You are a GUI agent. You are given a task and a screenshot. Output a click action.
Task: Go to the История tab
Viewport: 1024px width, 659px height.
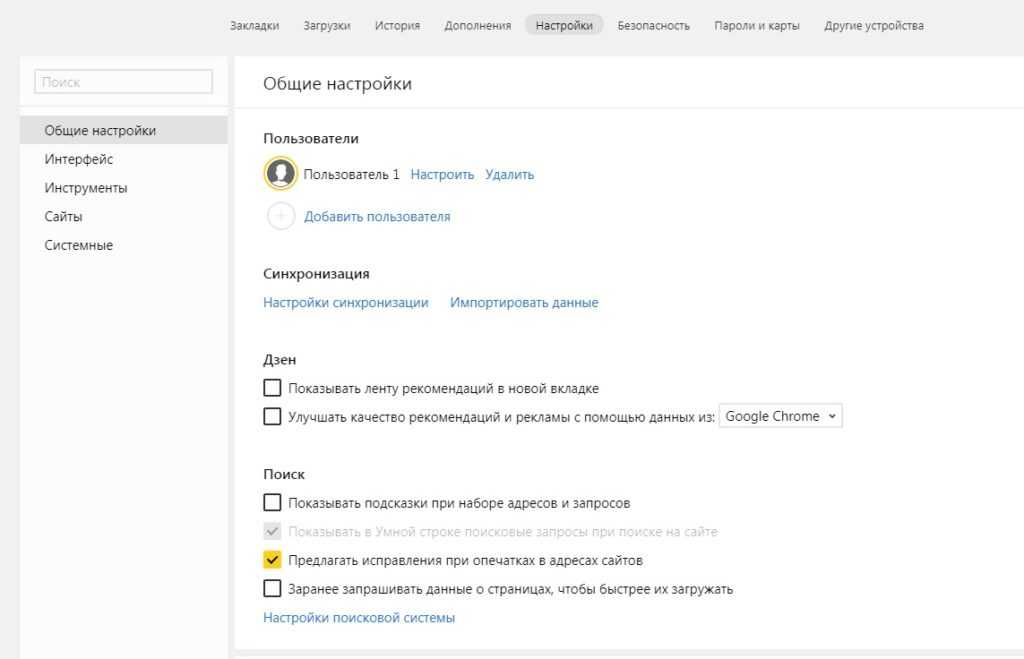tap(397, 26)
